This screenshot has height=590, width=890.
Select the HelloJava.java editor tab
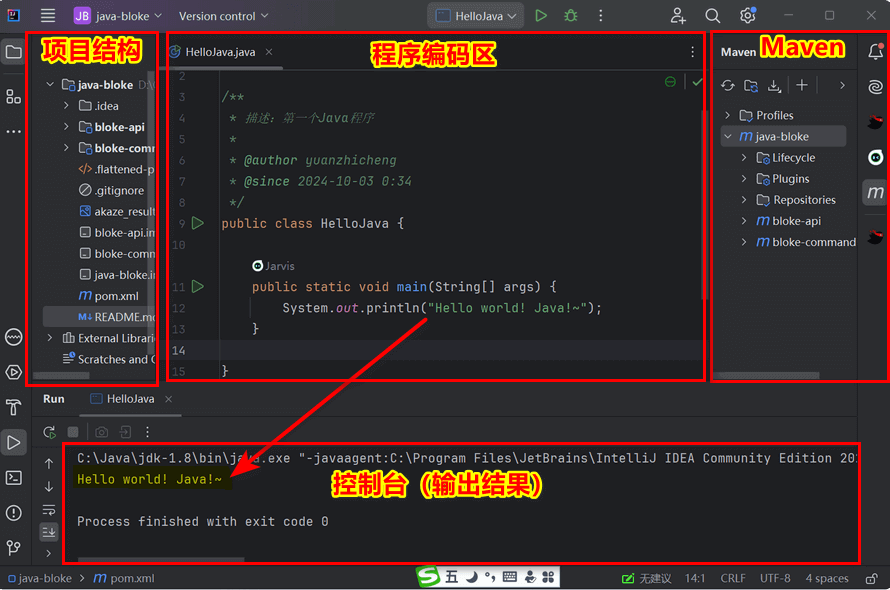(x=220, y=52)
